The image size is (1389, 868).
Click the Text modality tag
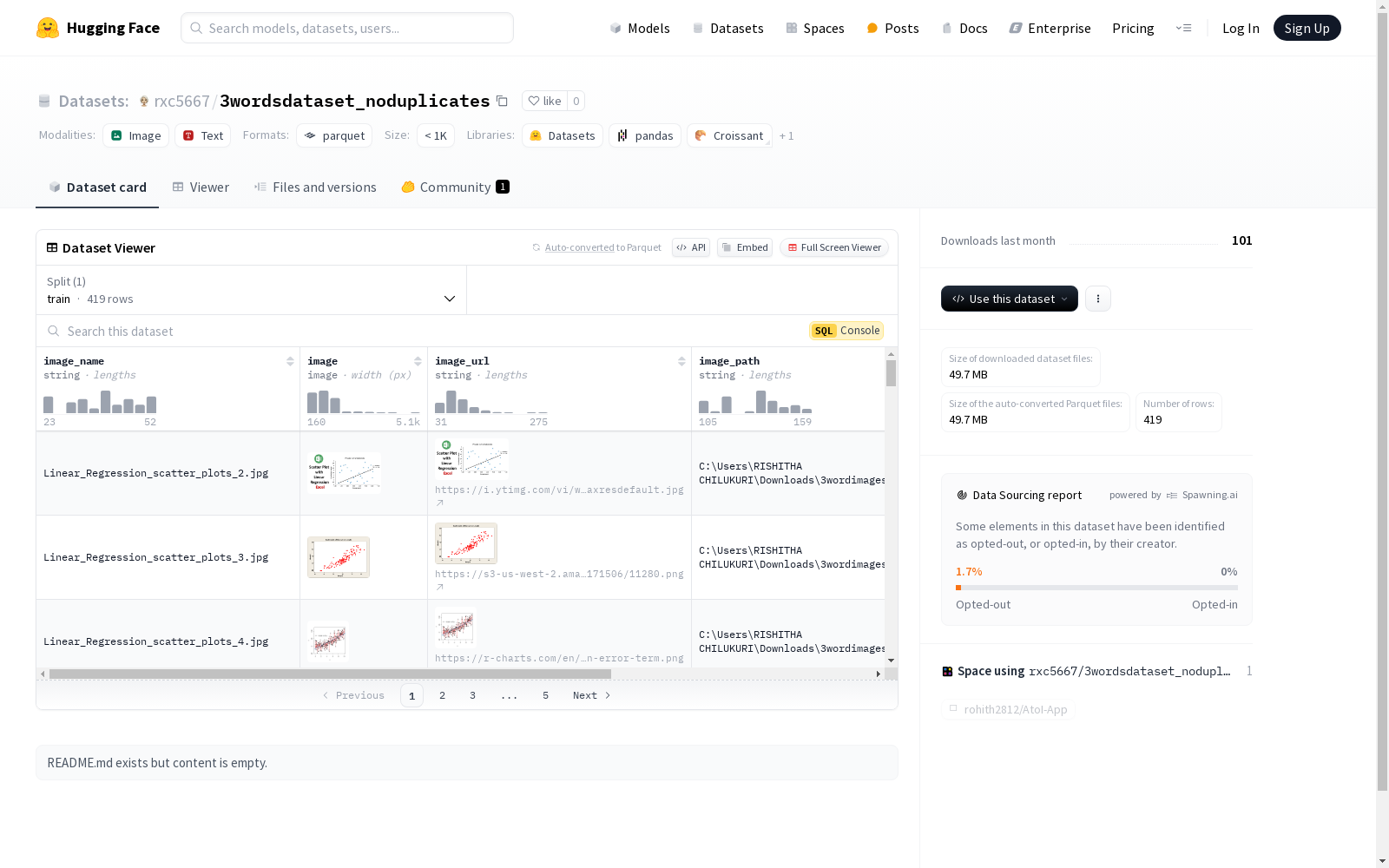202,135
